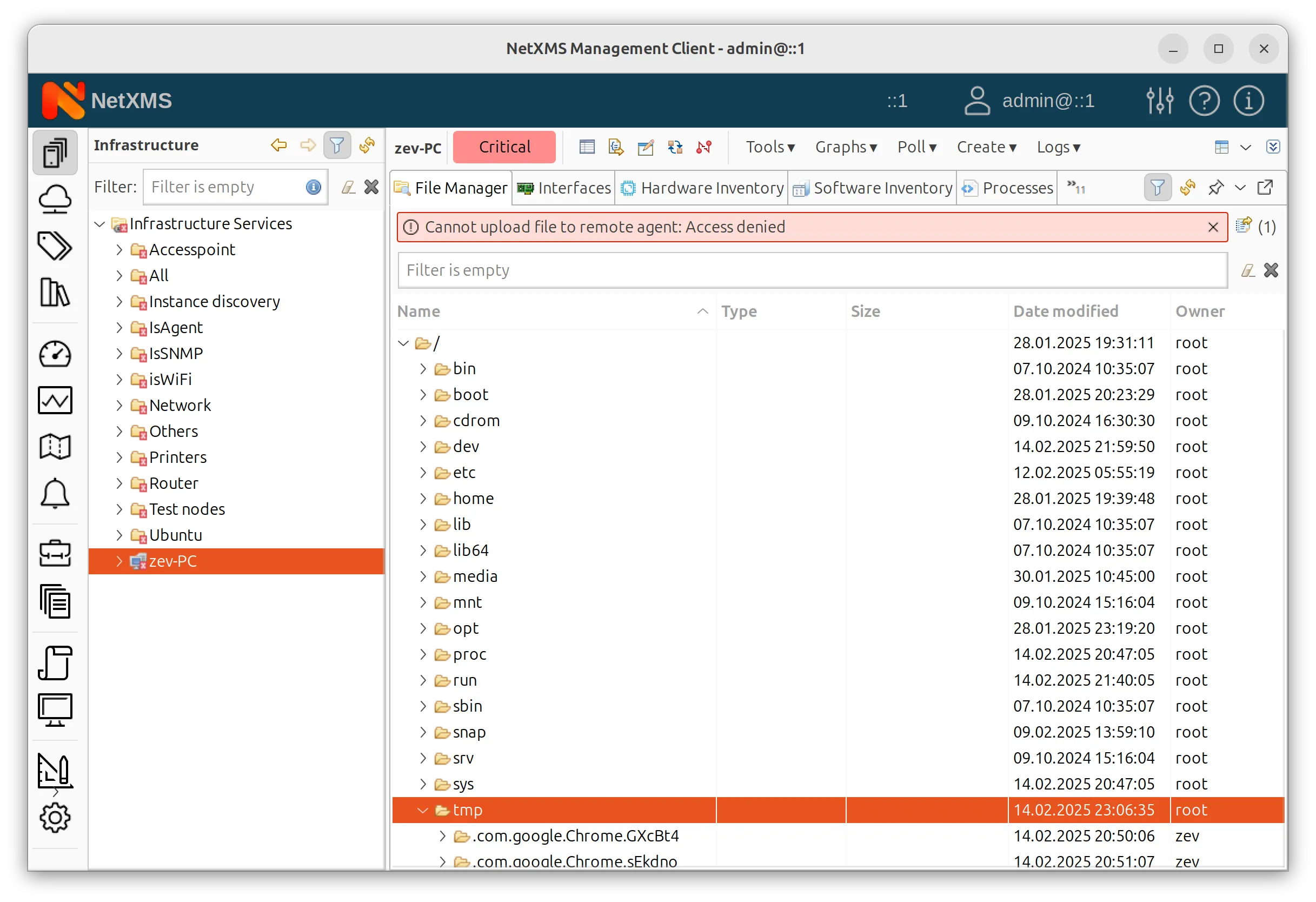The image size is (1316, 902).
Task: Refresh the File Manager view with circular arrows icon
Action: (1188, 188)
